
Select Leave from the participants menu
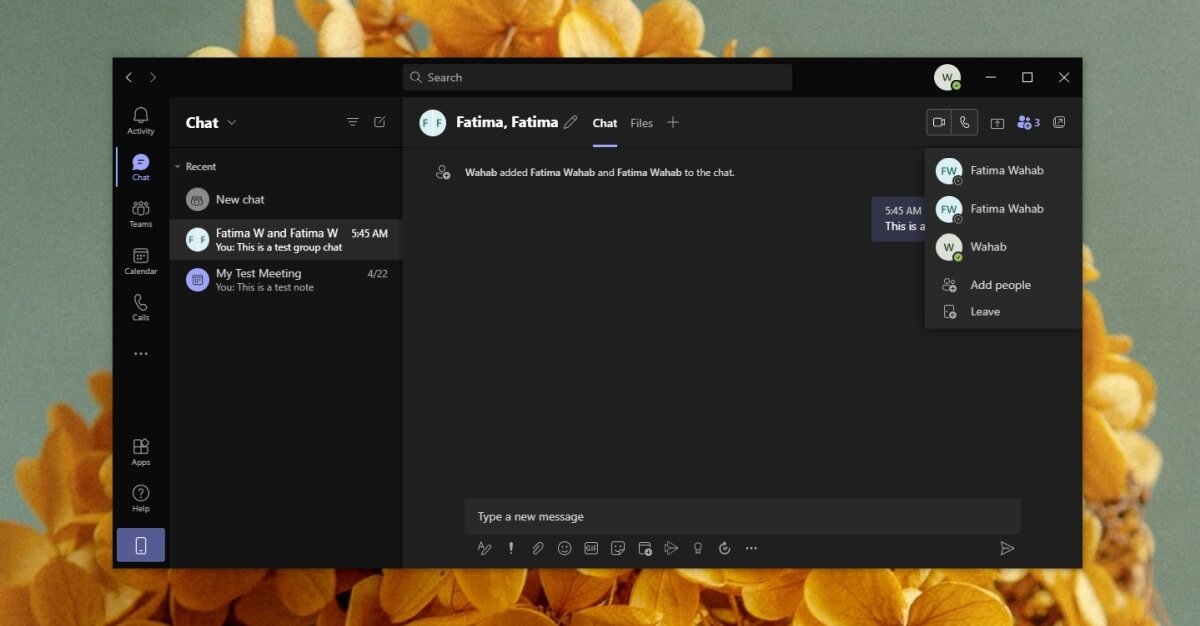(984, 311)
